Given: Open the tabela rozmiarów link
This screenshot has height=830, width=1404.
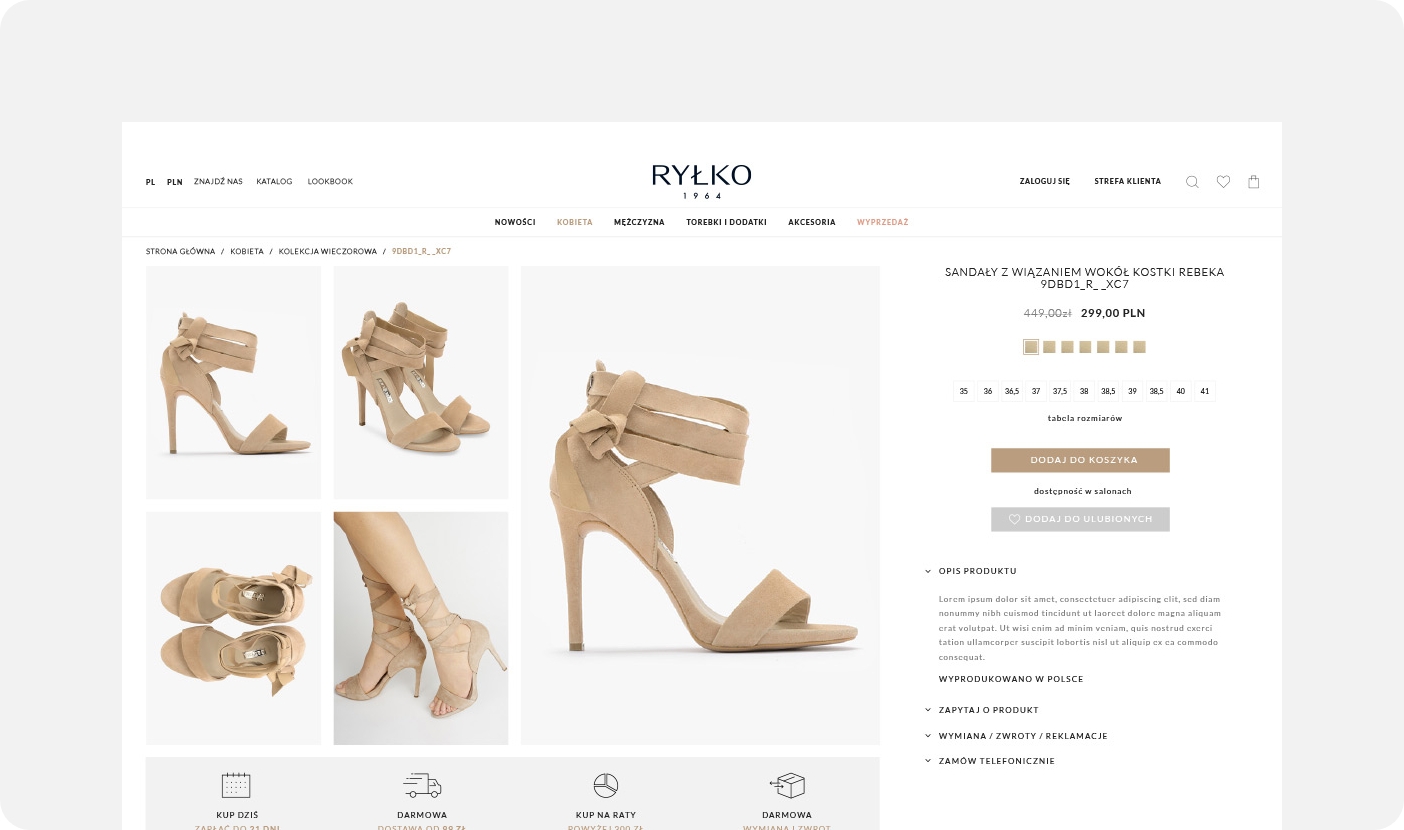Looking at the screenshot, I should click(1085, 418).
